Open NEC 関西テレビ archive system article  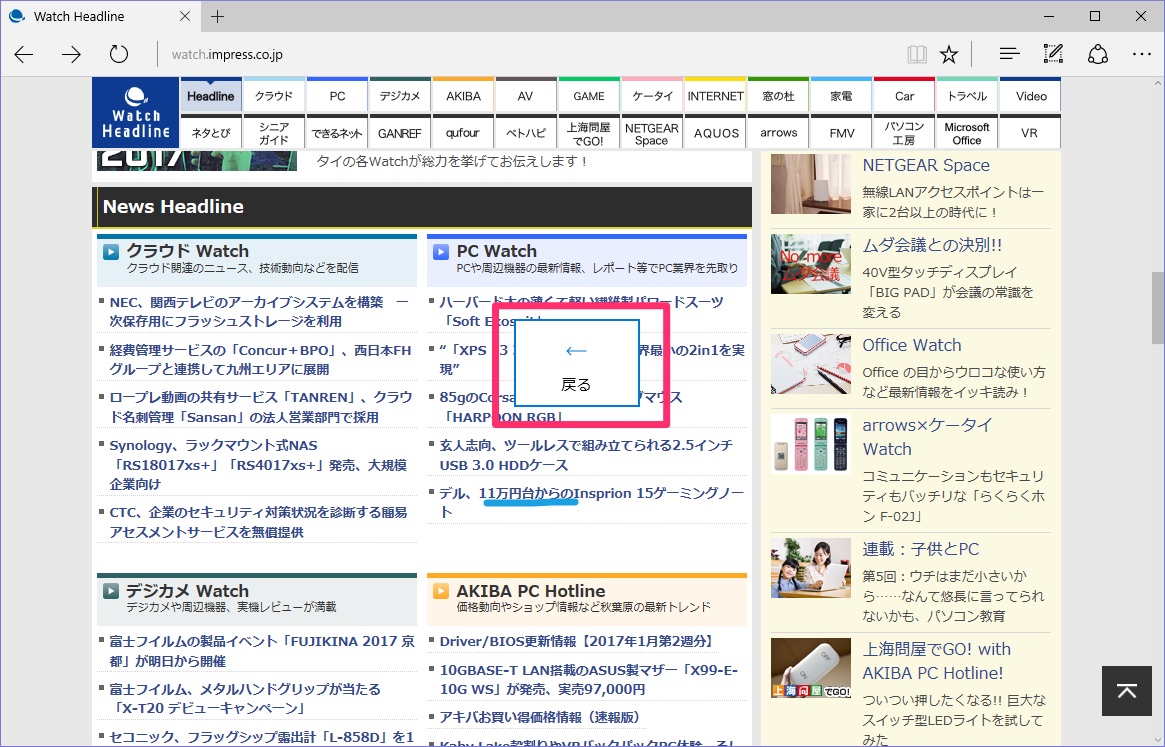(x=259, y=311)
